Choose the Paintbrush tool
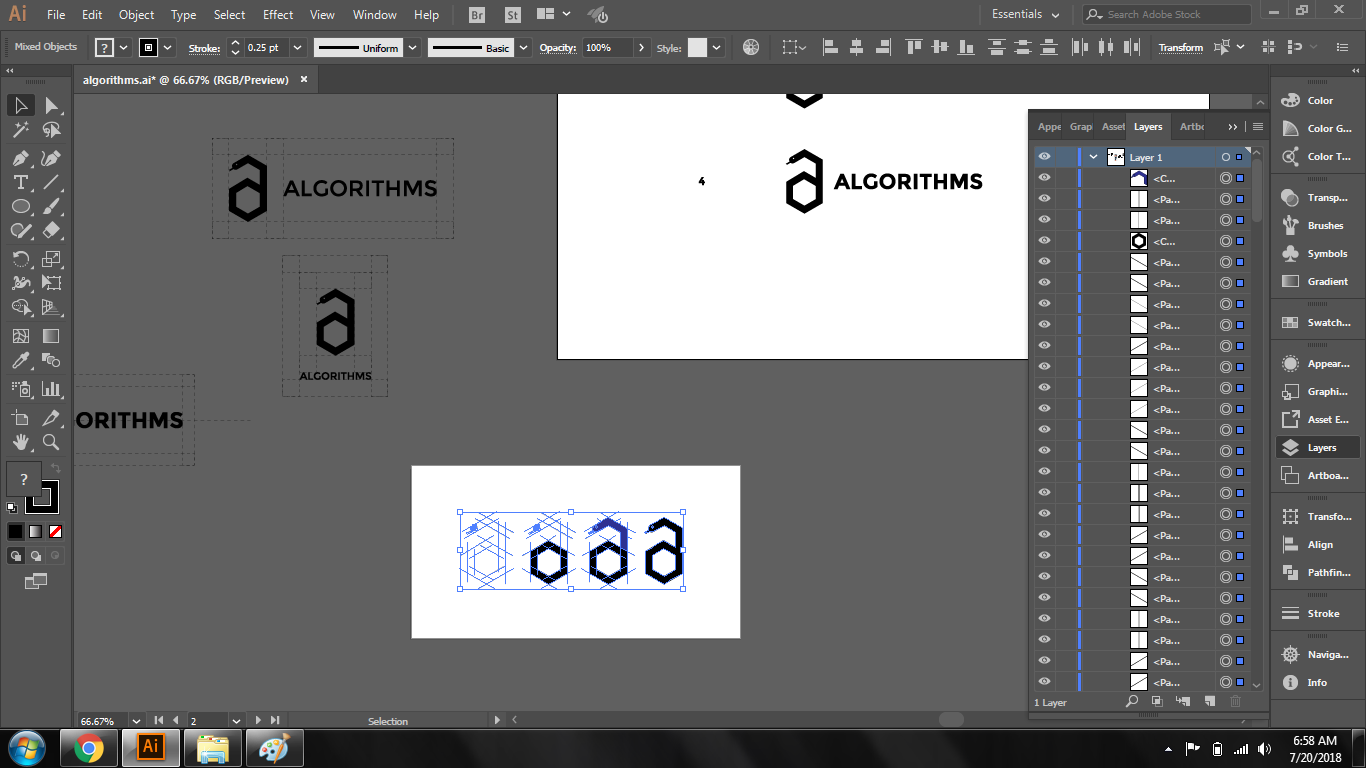Viewport: 1366px width, 768px height. 51,206
